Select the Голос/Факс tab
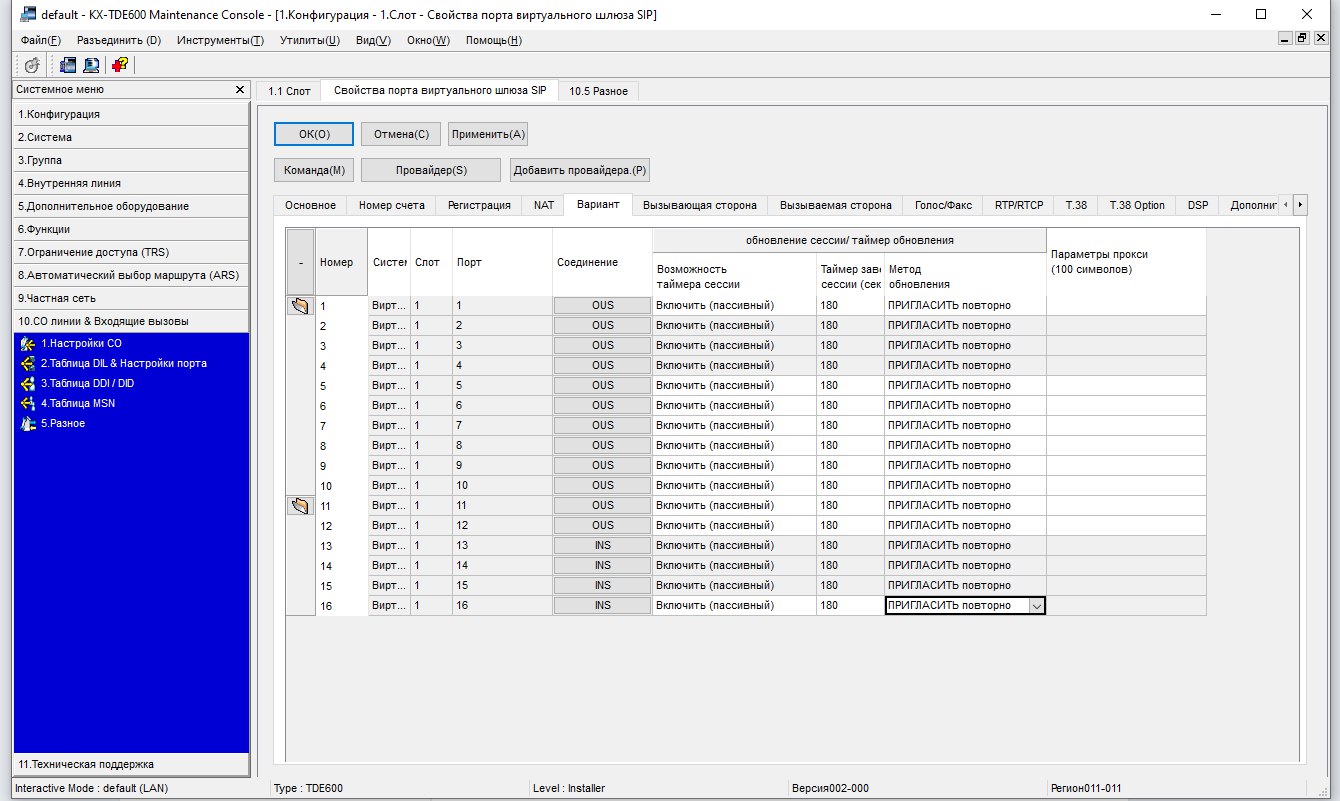Image resolution: width=1340 pixels, height=801 pixels. (x=943, y=205)
